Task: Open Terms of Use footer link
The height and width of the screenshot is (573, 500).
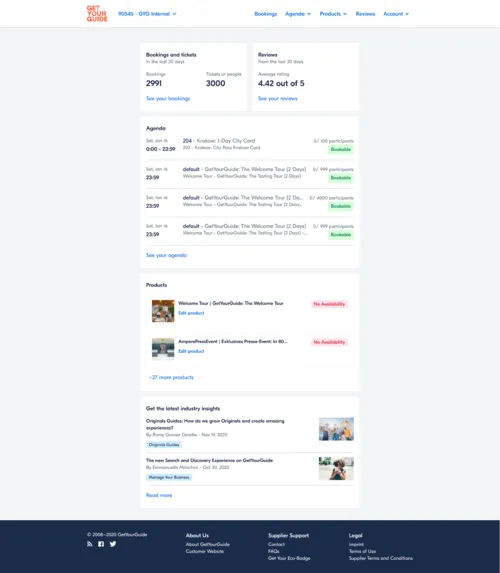Action: 362,551
